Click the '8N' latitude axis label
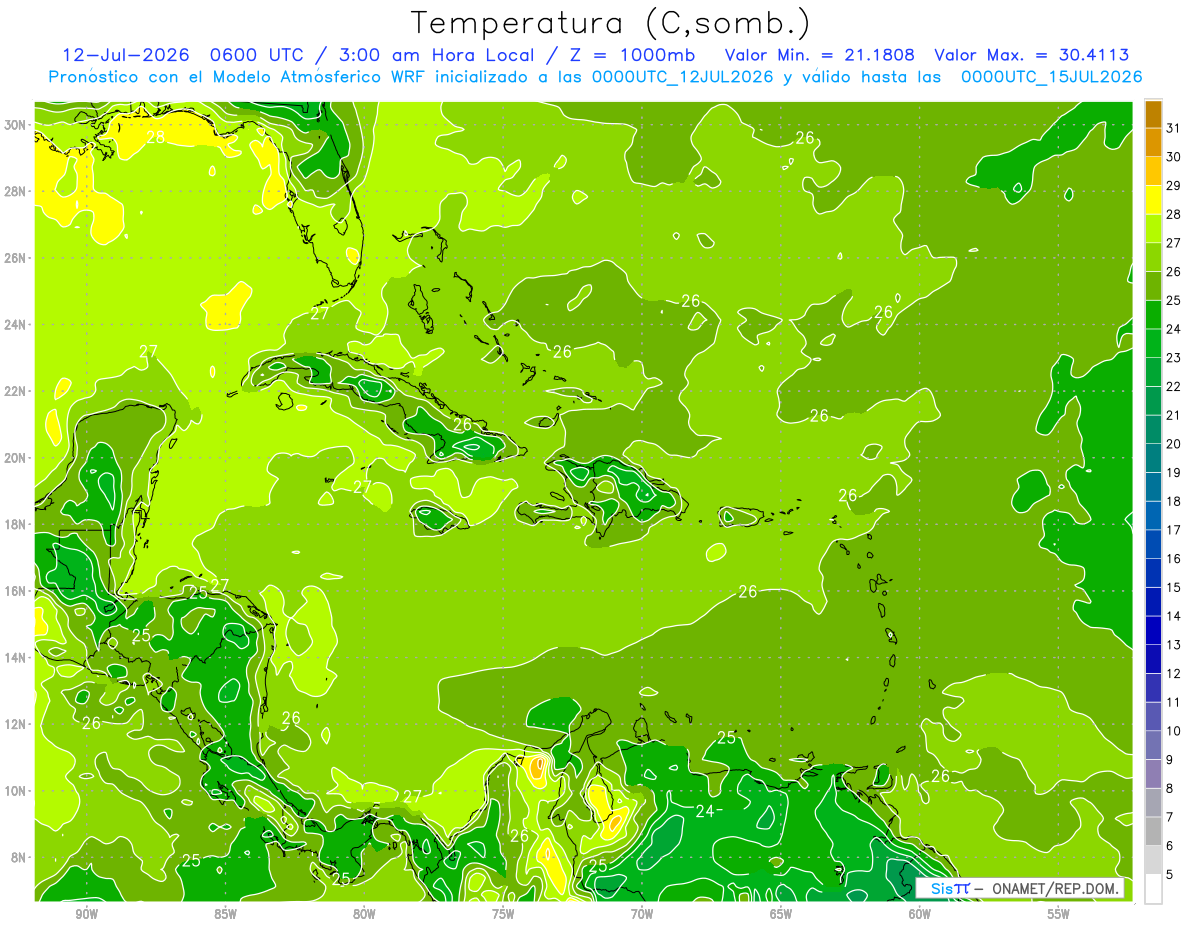Viewport: 1200px width, 927px height. (x=19, y=857)
